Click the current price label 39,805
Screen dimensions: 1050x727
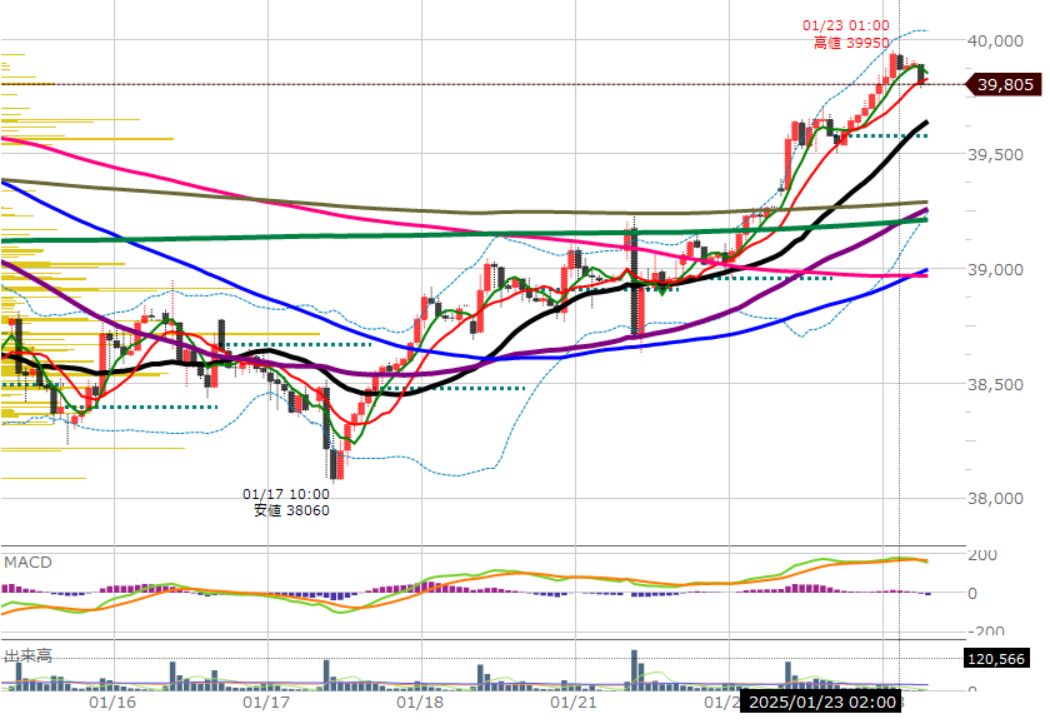point(1004,85)
